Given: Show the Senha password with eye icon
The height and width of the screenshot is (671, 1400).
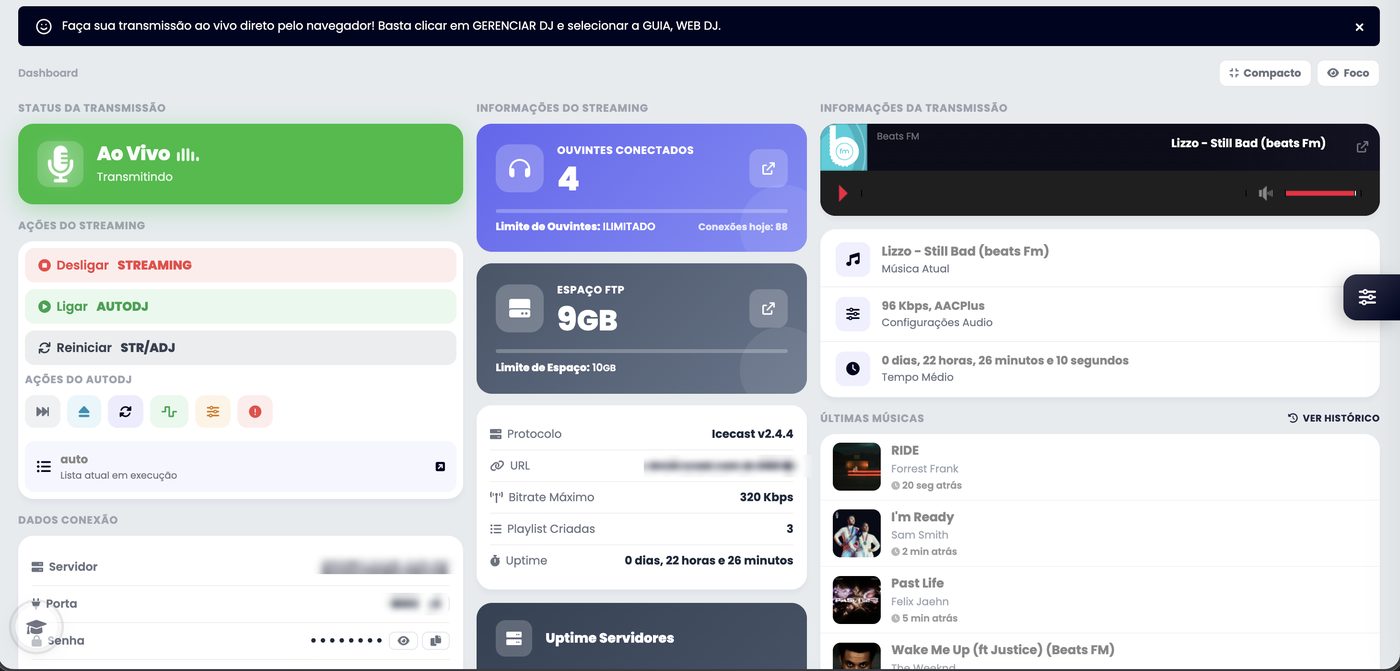Looking at the screenshot, I should (404, 641).
